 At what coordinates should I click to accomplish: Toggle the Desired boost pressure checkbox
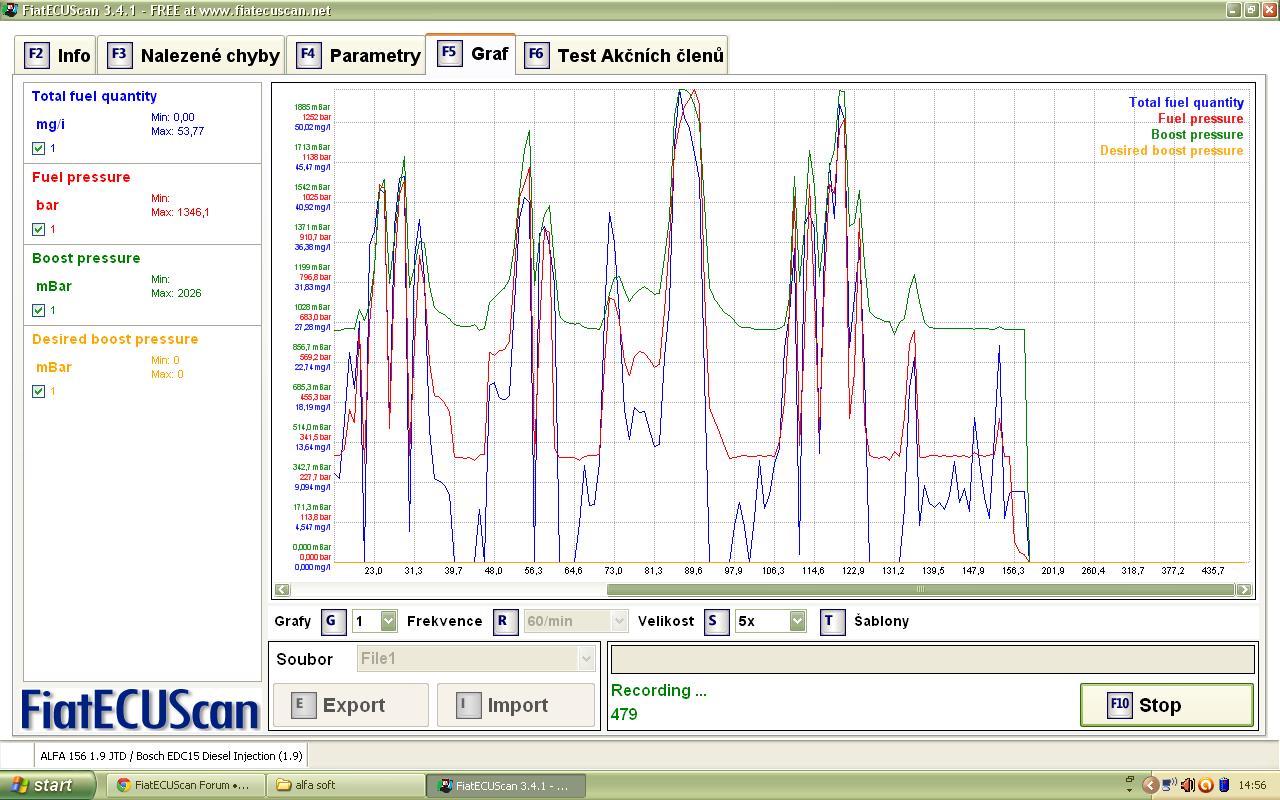38,391
